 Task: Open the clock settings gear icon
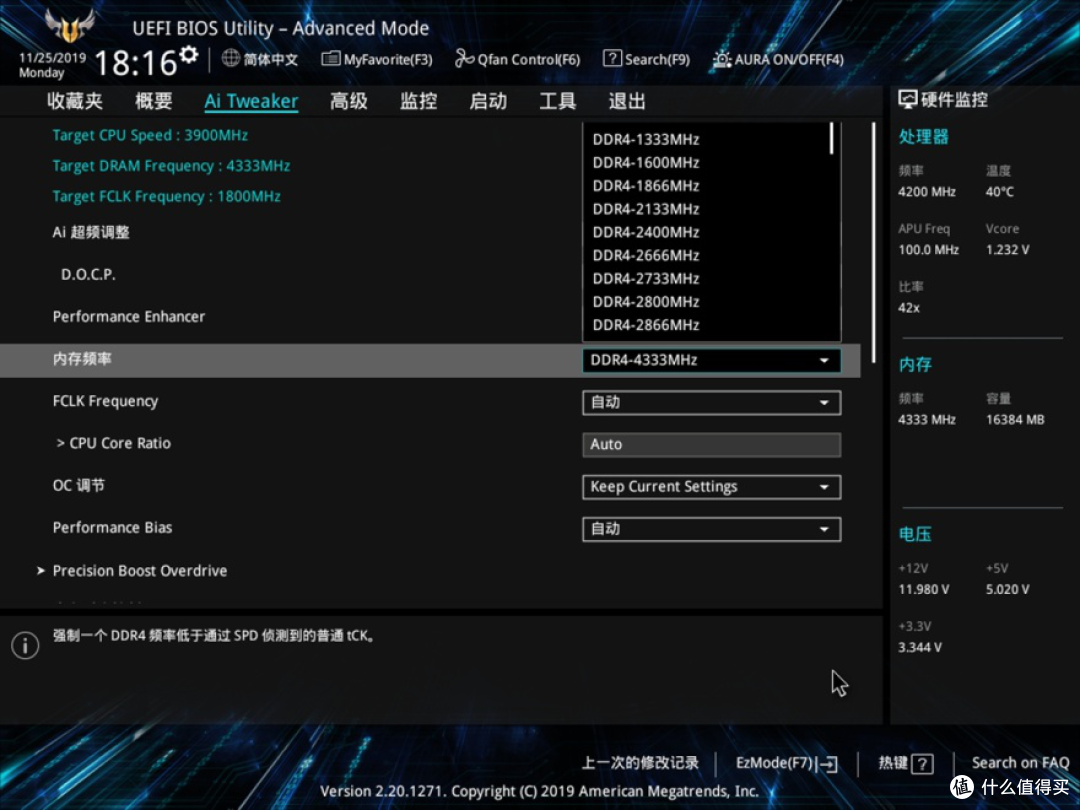click(x=189, y=54)
